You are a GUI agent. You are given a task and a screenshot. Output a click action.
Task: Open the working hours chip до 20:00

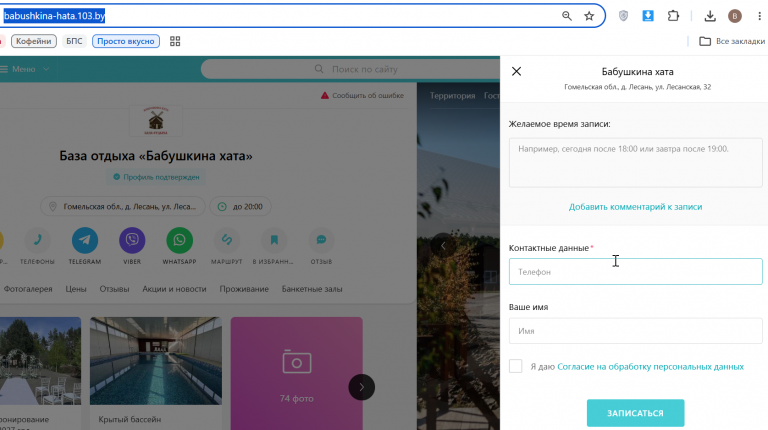pyautogui.click(x=240, y=207)
